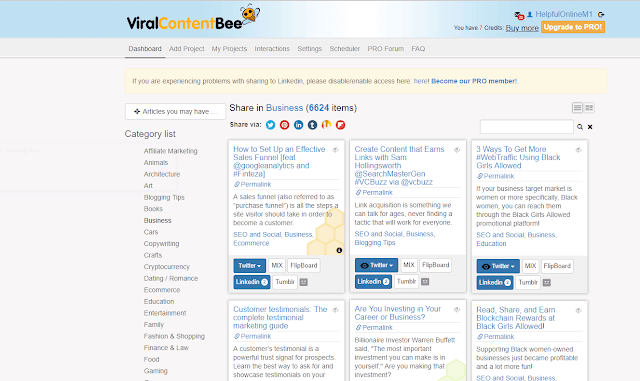Open Twitter dropdown on 3 Ways card
The image size is (640, 381).
tap(498, 266)
